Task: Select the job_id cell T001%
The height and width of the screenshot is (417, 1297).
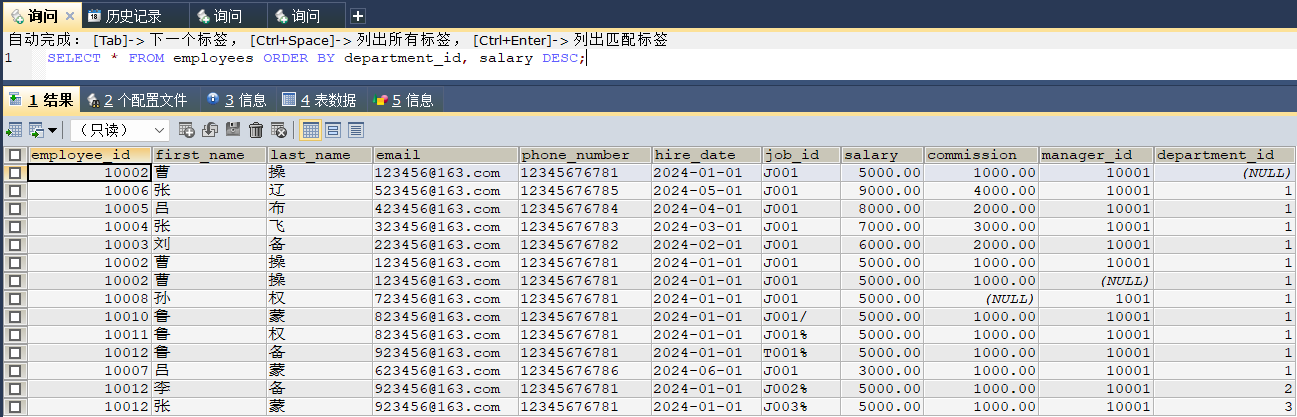Action: [800, 353]
